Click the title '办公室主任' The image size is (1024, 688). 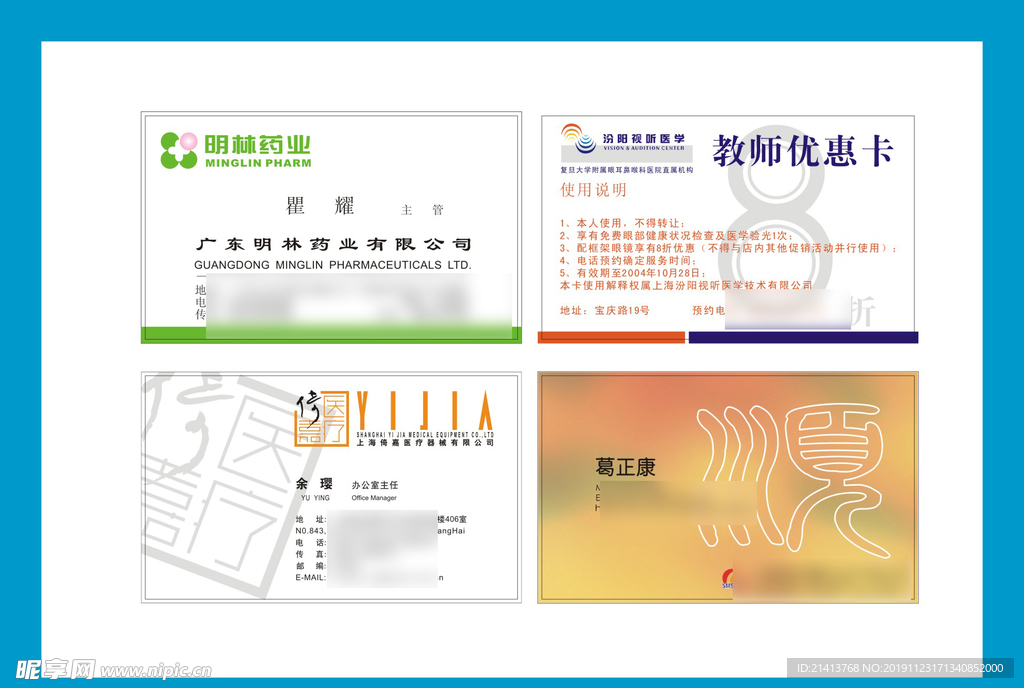[375, 485]
